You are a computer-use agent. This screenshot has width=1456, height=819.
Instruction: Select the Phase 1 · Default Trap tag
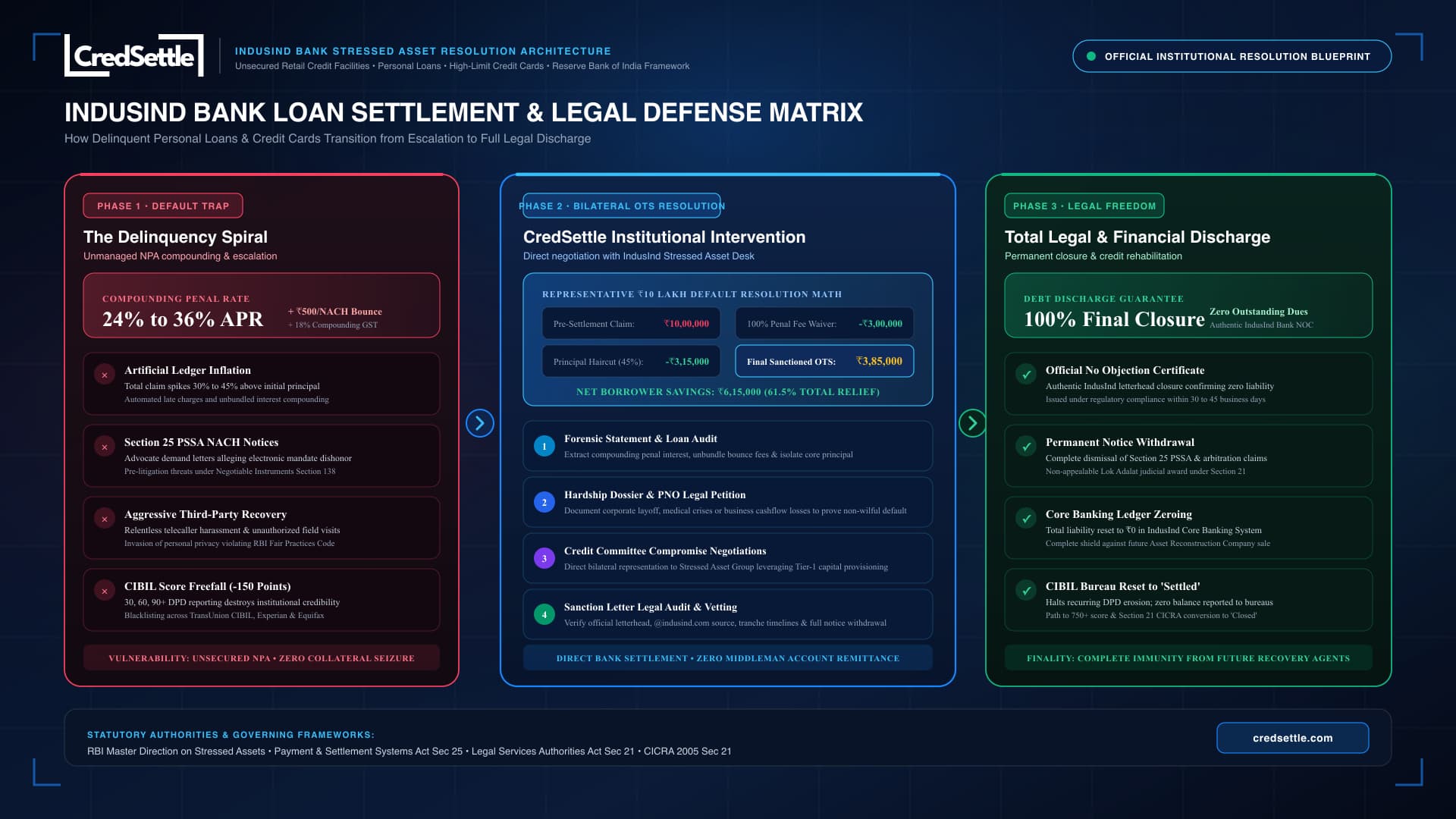coord(163,206)
